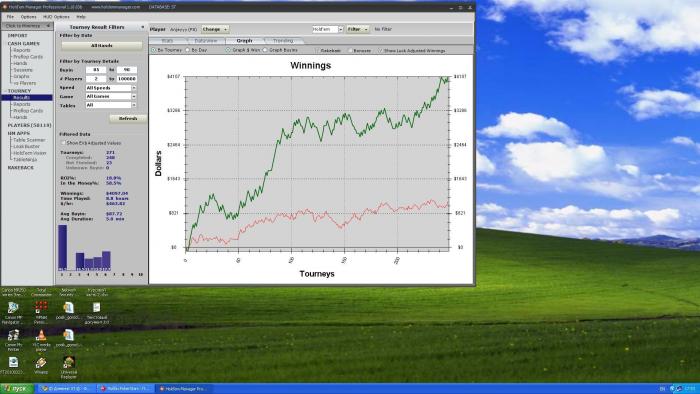Image resolution: width=700 pixels, height=394 pixels.
Task: Launch VLC media player shortcut
Action: [x=41, y=335]
